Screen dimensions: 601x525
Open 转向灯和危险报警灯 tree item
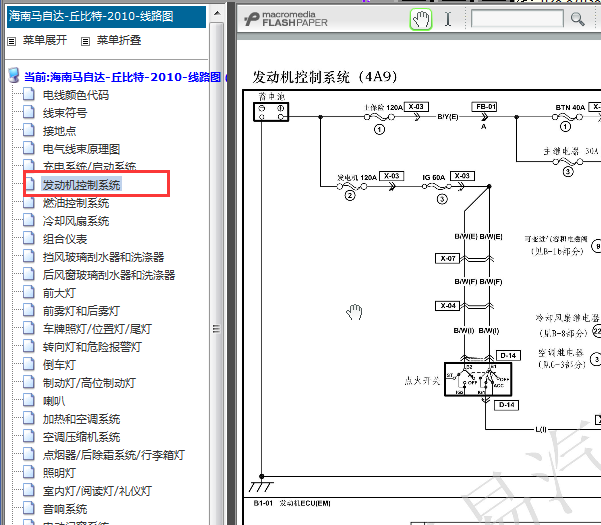tap(92, 347)
